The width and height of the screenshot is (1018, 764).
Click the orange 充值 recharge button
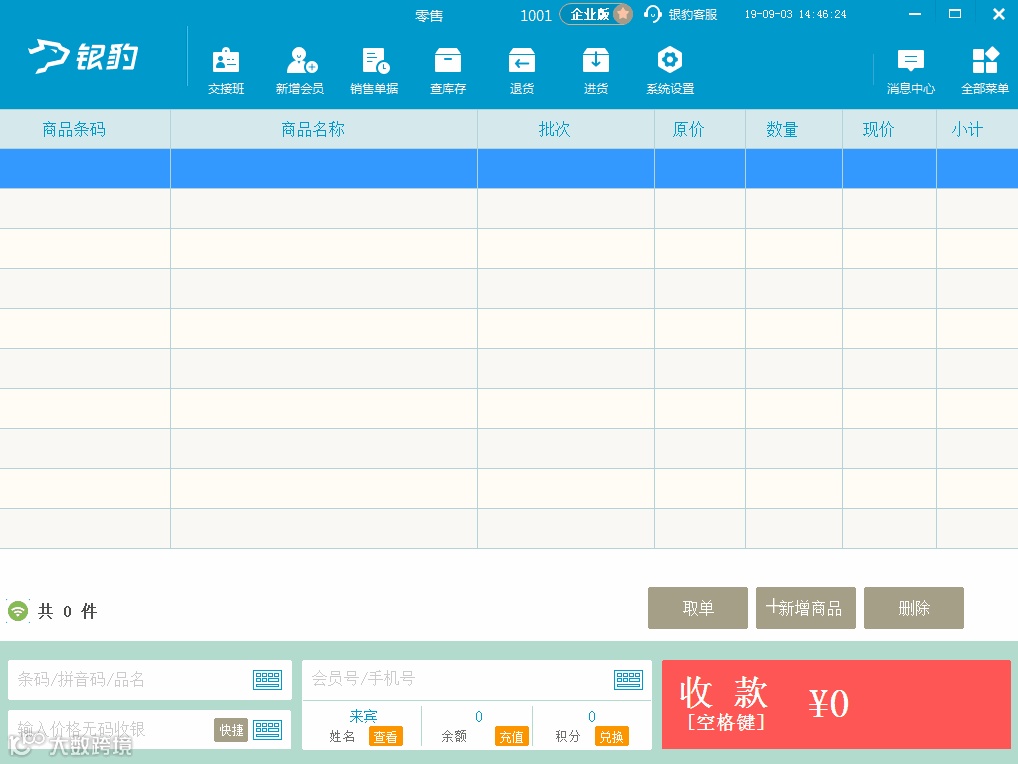[x=512, y=737]
